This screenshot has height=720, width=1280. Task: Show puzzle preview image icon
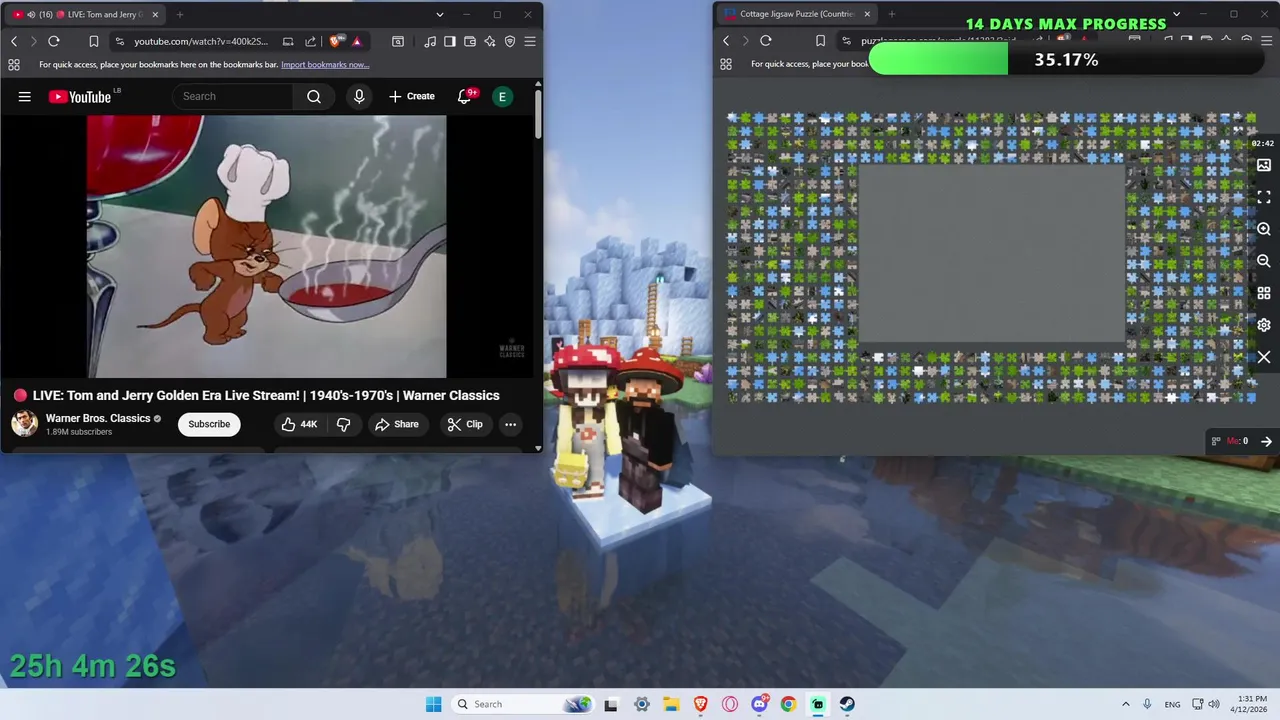(1264, 165)
